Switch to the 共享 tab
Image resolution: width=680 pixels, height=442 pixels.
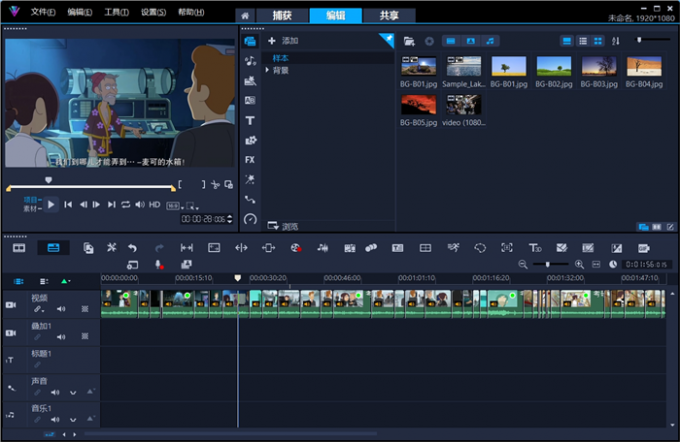click(x=389, y=16)
